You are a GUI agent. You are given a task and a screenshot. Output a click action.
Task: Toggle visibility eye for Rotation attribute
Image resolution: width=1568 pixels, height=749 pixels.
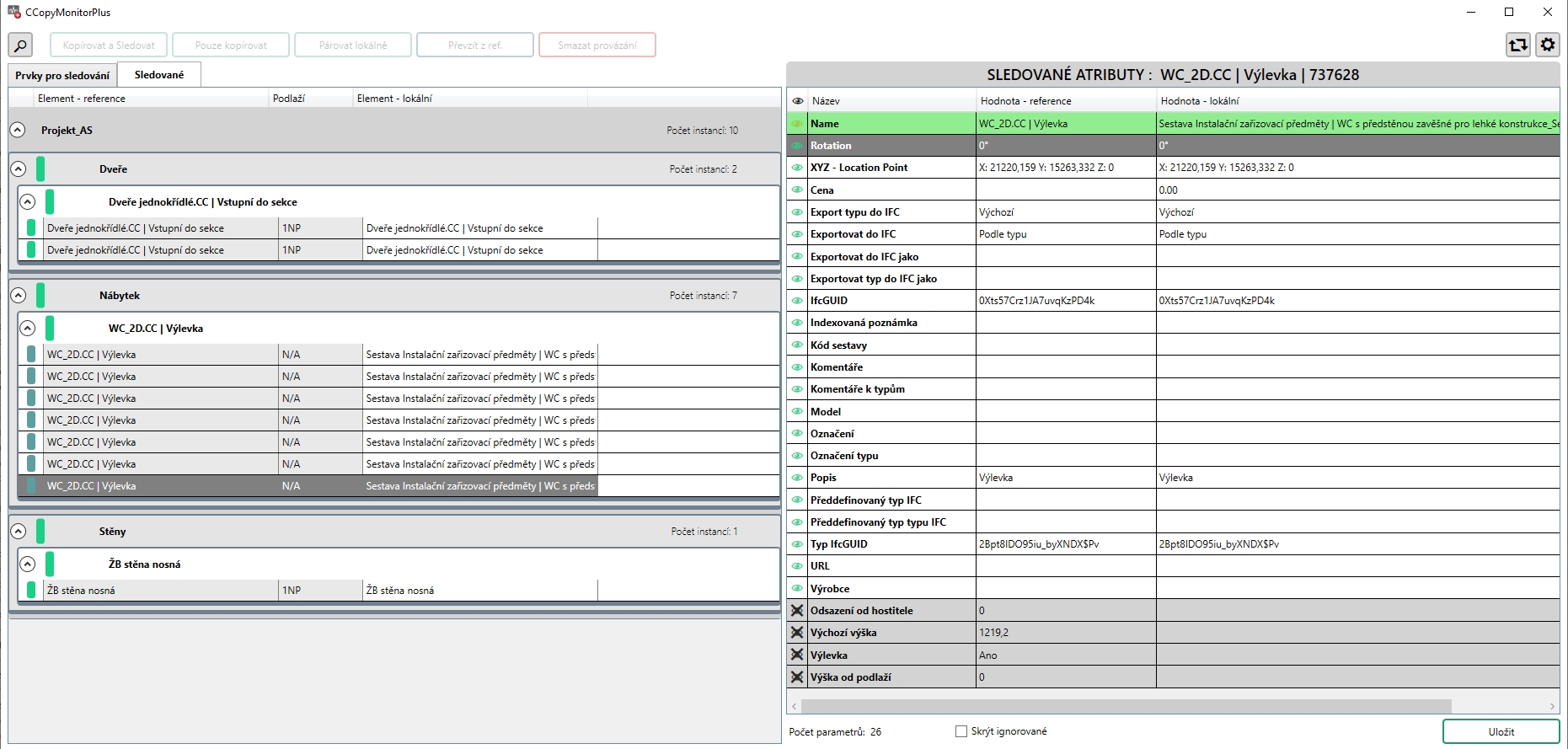tap(797, 145)
